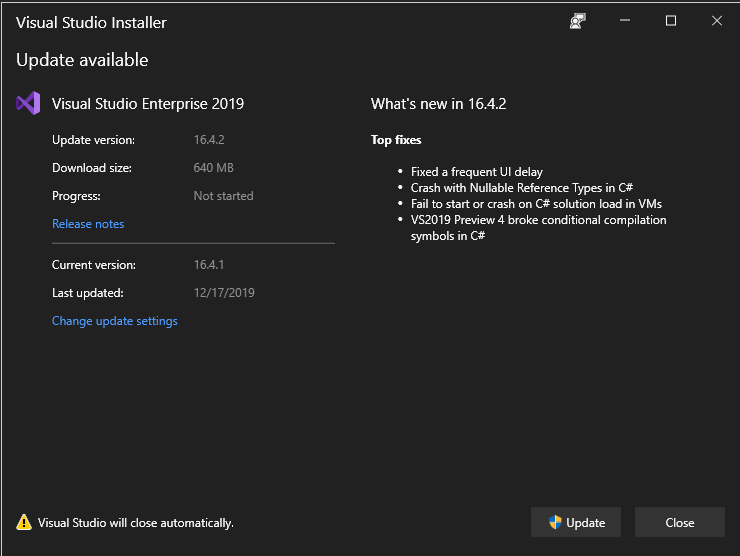Image resolution: width=740 pixels, height=556 pixels.
Task: Click the update version value 16.4.2
Action: tap(209, 140)
